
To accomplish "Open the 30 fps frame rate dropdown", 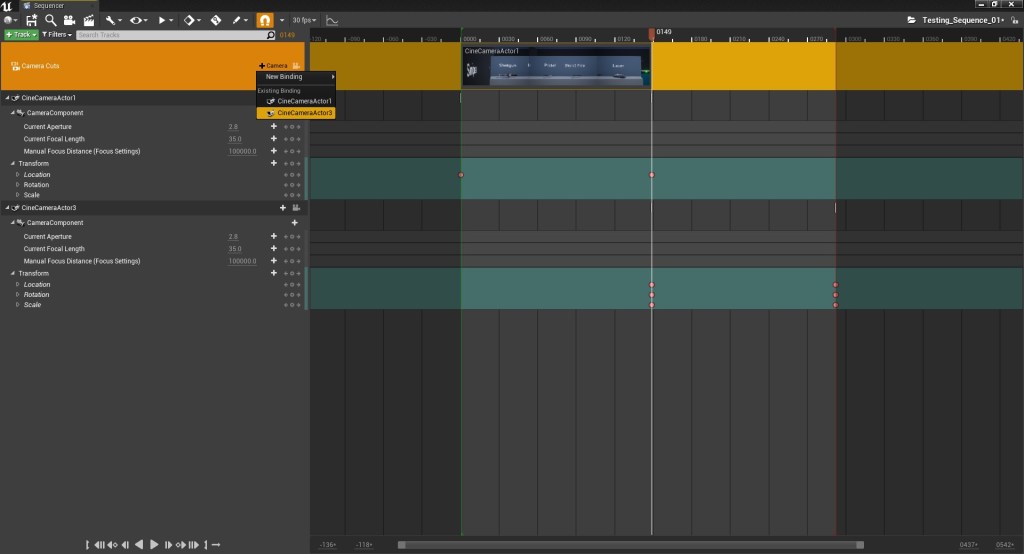I will pos(303,20).
